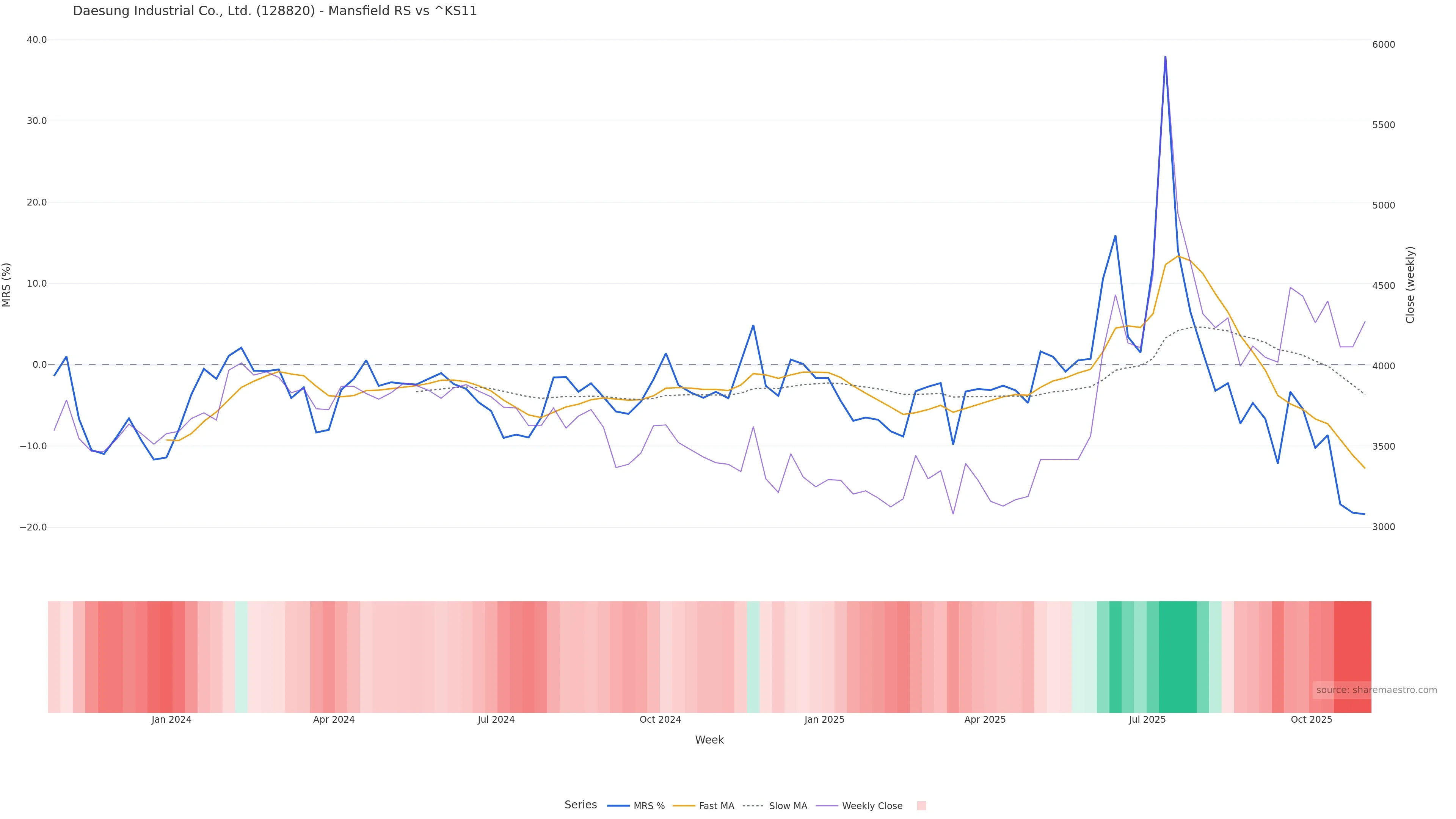Image resolution: width=1456 pixels, height=819 pixels.
Task: Click the purple Weekly Close legend line icon
Action: tap(827, 806)
